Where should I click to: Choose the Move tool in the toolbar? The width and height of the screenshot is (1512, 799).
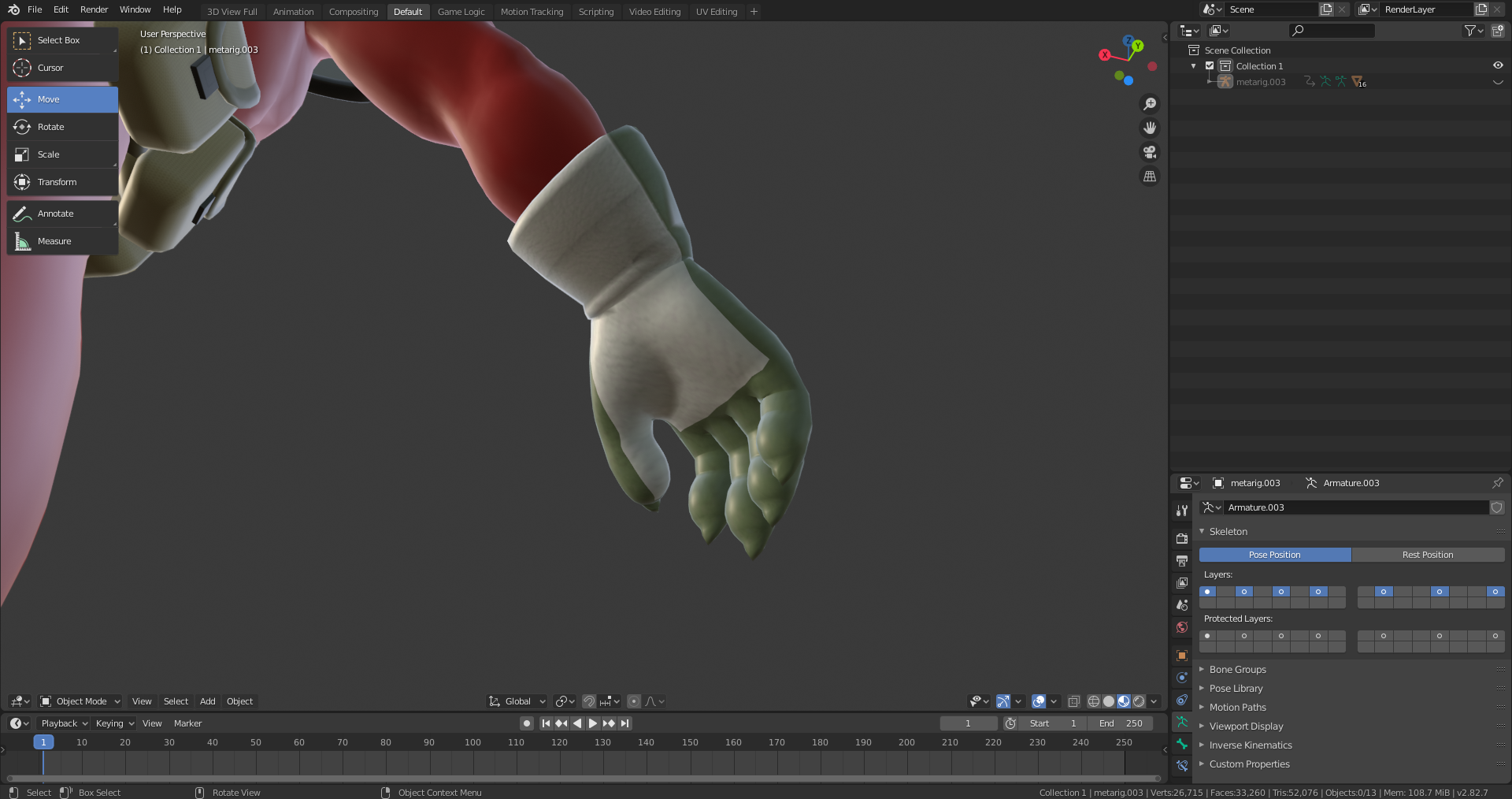[63, 99]
